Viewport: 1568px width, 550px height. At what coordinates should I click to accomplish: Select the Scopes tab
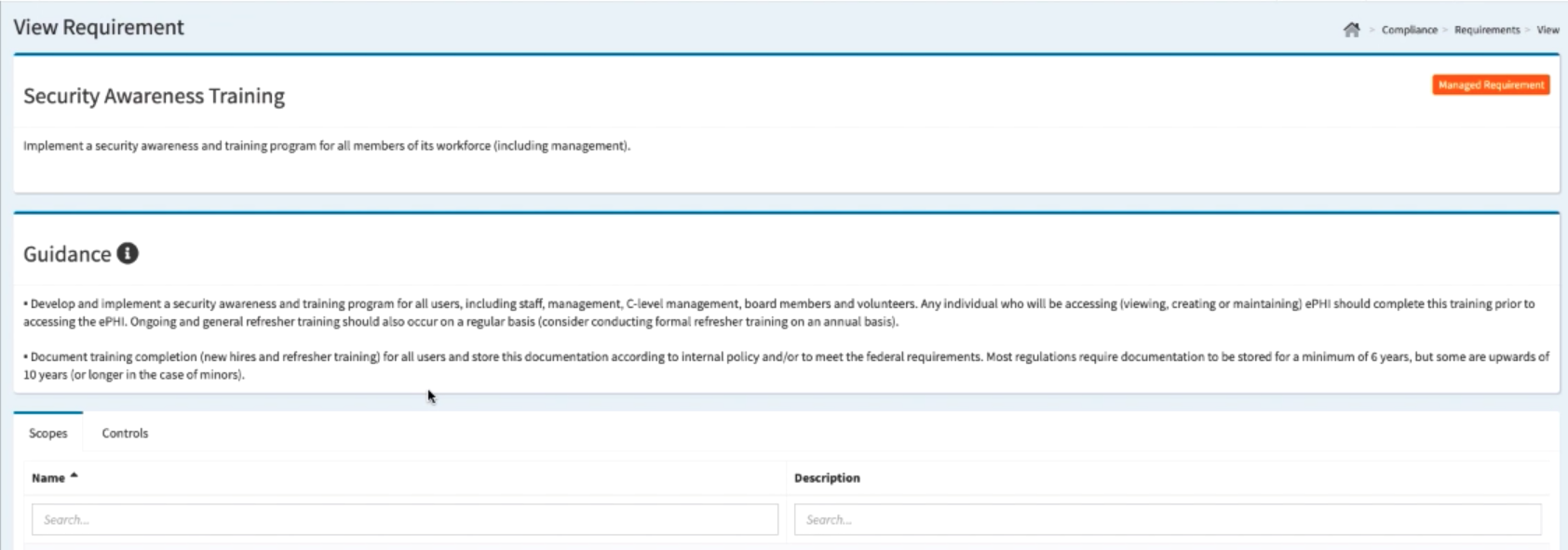tap(48, 433)
